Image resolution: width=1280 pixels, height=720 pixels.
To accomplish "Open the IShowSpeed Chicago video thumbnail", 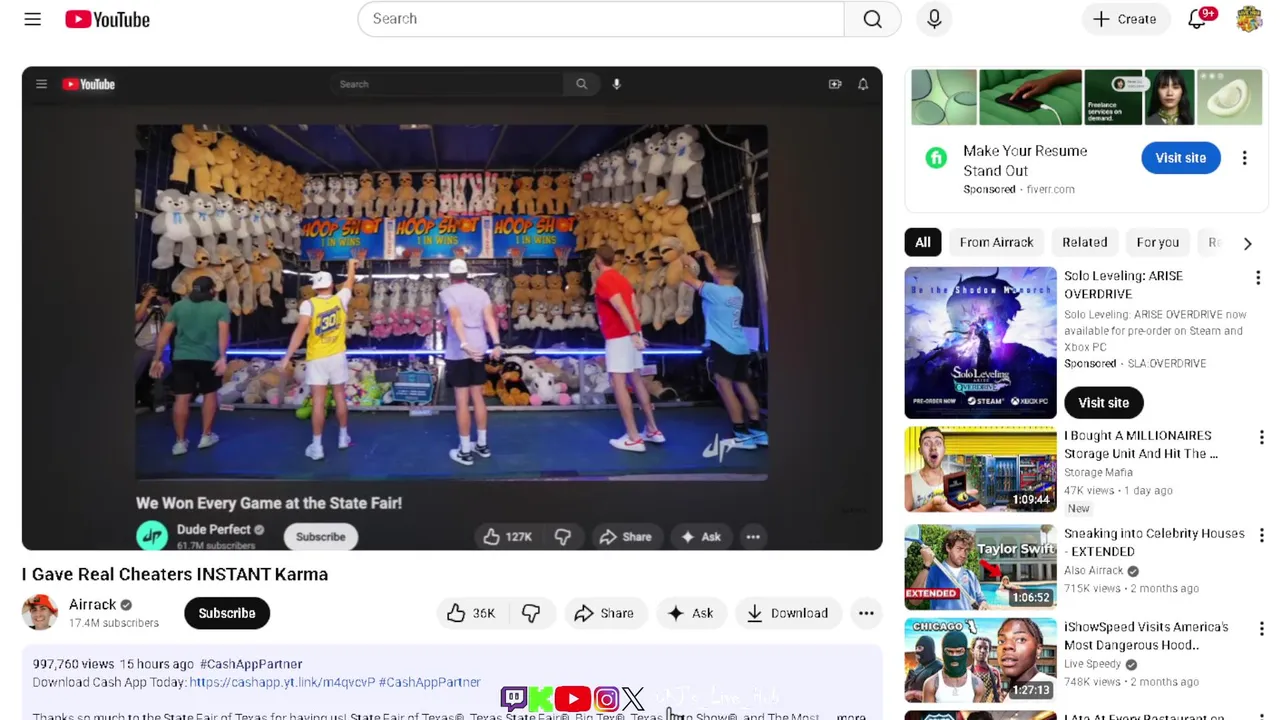I will point(980,660).
